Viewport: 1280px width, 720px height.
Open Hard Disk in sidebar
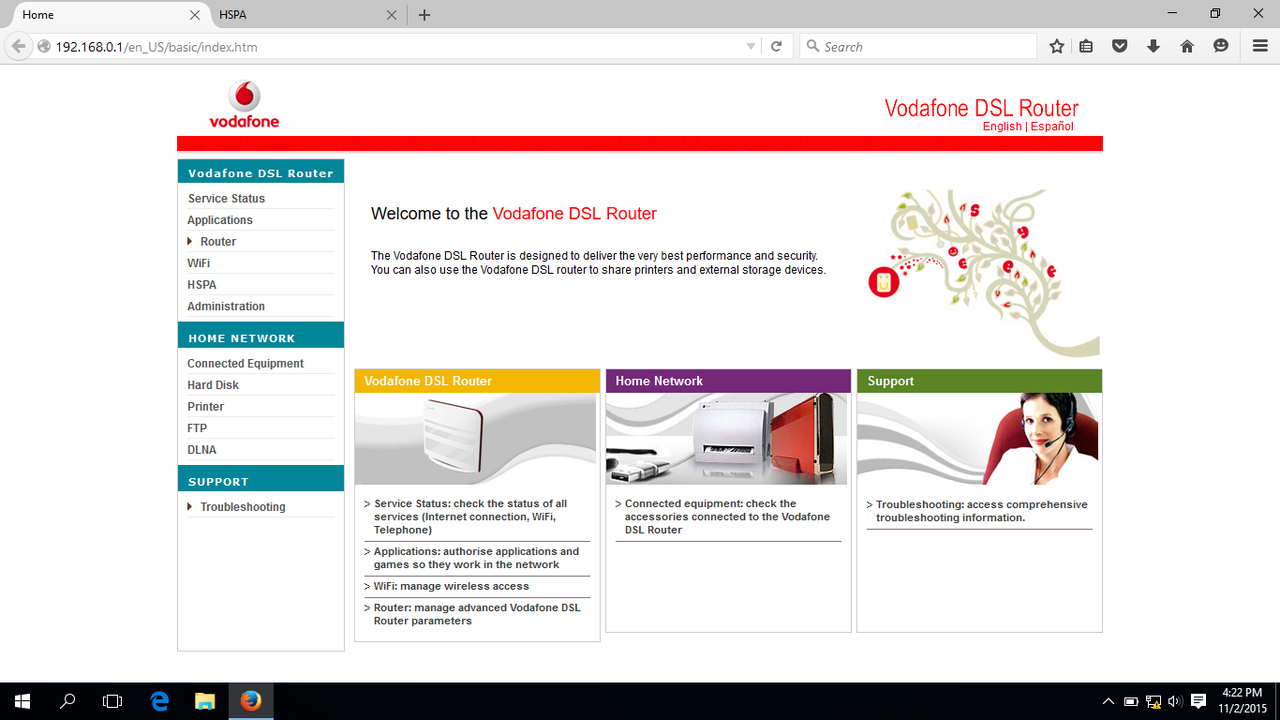point(213,385)
